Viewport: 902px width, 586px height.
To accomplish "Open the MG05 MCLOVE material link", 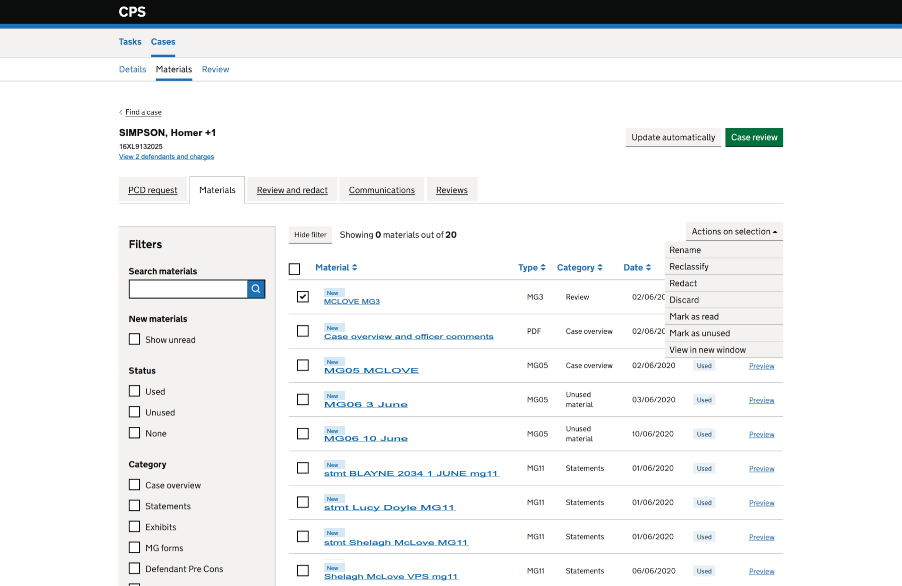I will coord(371,370).
